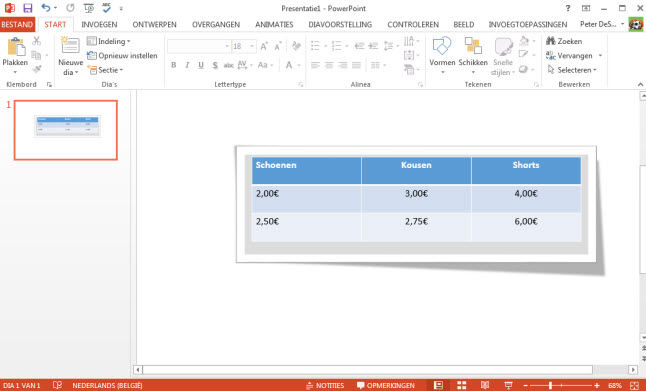Screen dimensions: 646x391
Task: Open the Vormen shapes gallery
Action: coord(442,56)
